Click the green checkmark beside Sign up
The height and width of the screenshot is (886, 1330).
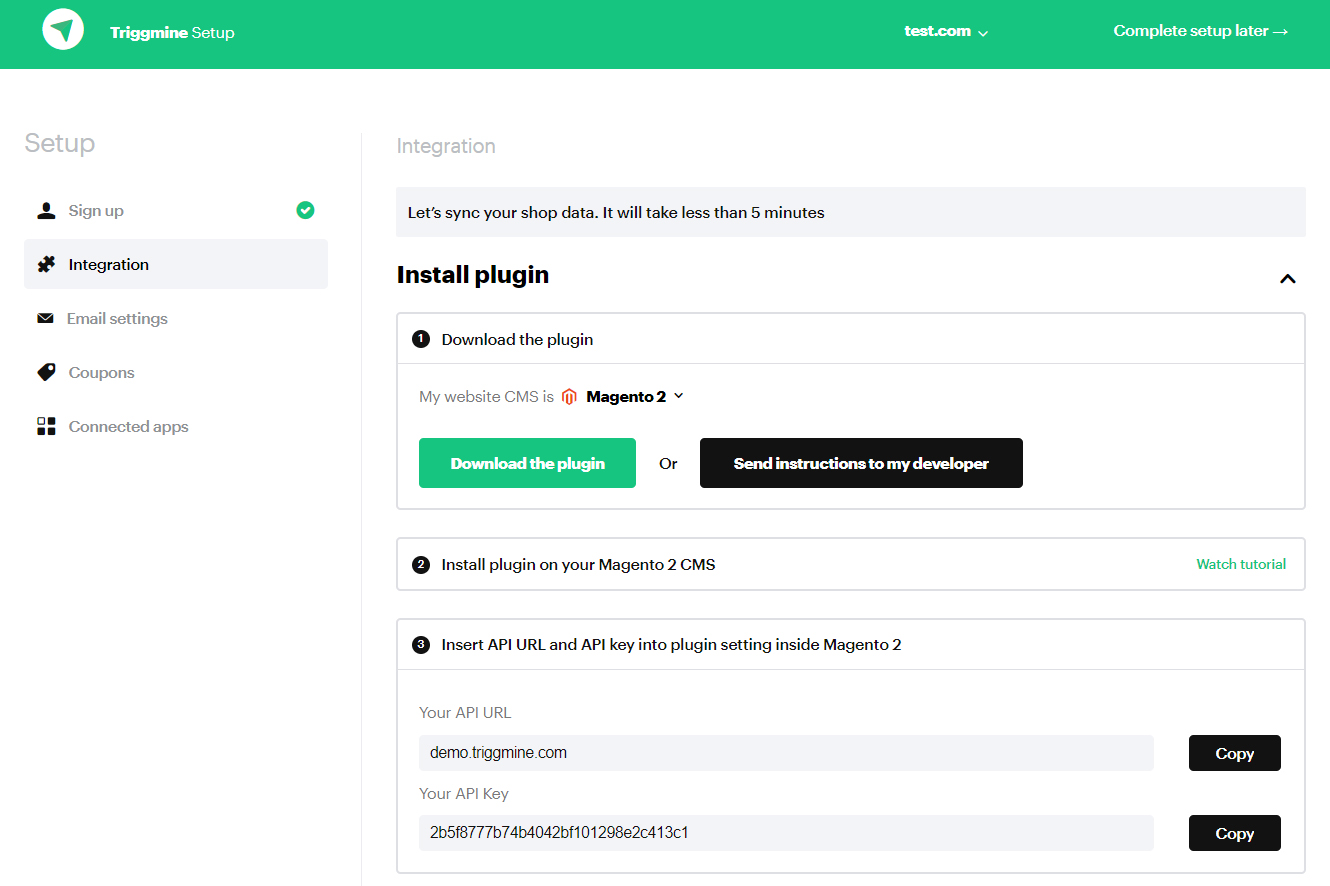coord(306,210)
